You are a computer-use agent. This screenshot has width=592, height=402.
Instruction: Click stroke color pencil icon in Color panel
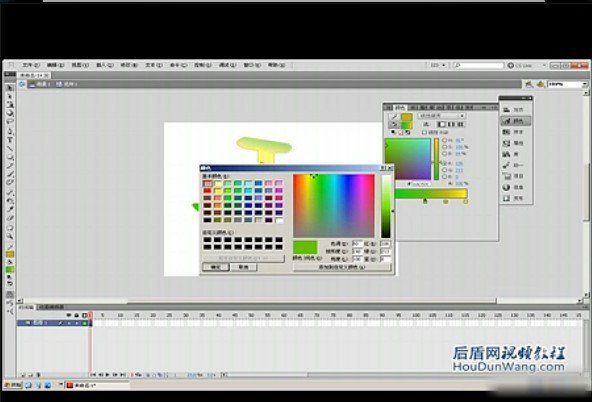coord(394,117)
